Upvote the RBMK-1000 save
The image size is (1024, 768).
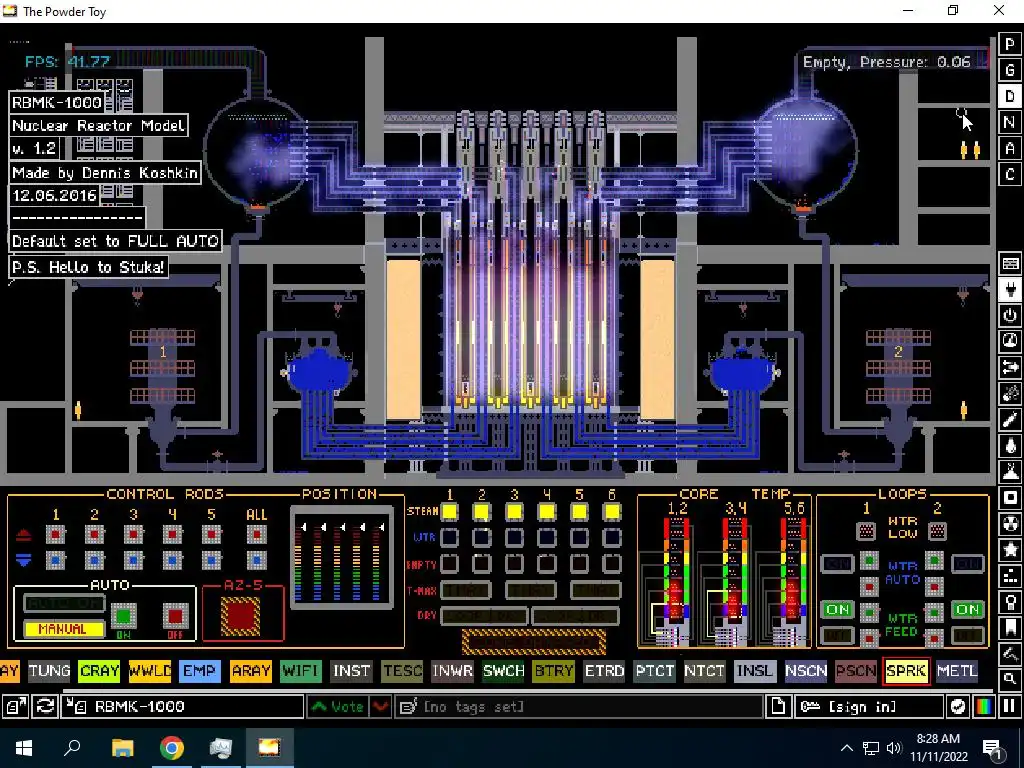coord(338,707)
